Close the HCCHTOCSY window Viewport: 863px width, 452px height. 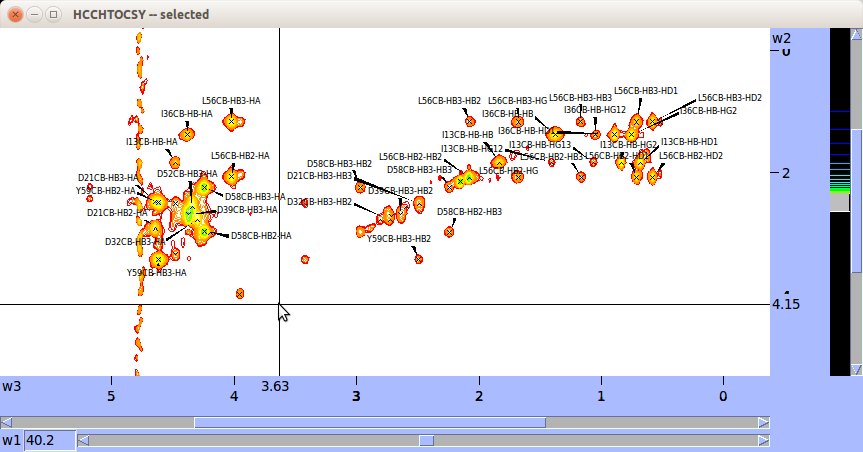15,14
